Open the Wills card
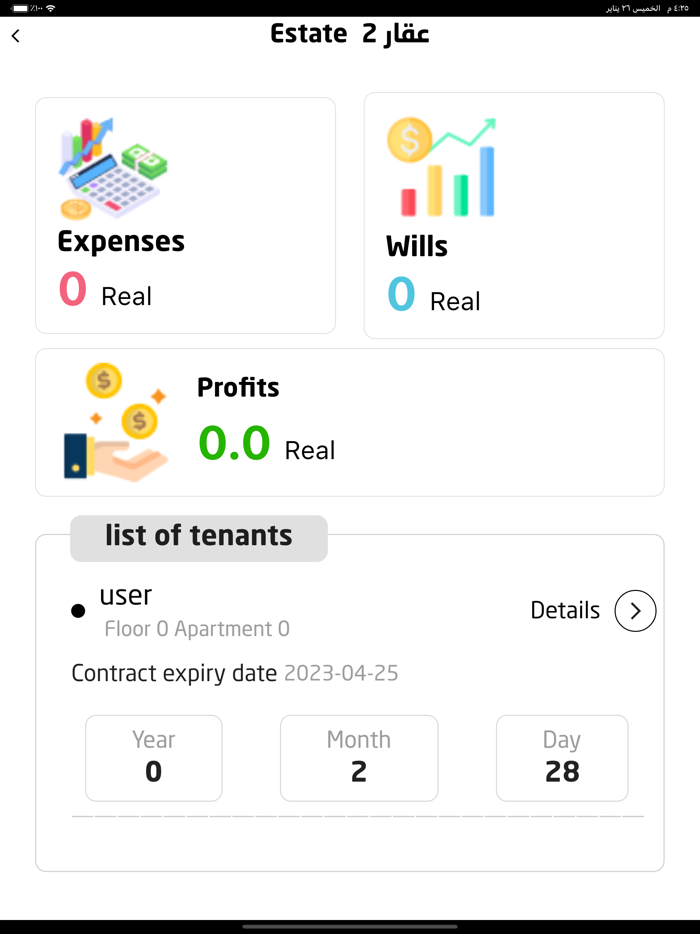 [x=514, y=215]
